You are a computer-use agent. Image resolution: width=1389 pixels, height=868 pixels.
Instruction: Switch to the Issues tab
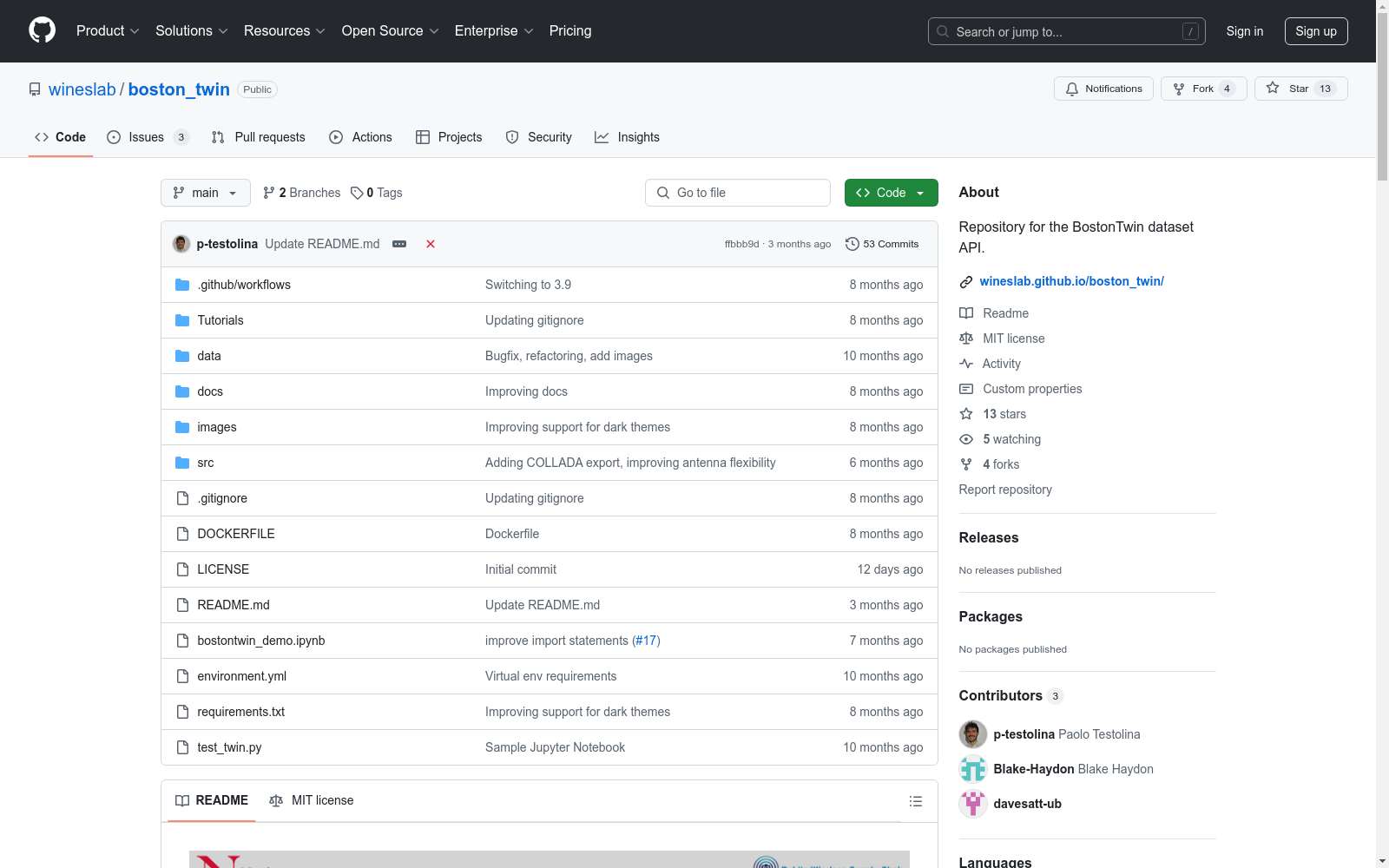(148, 137)
